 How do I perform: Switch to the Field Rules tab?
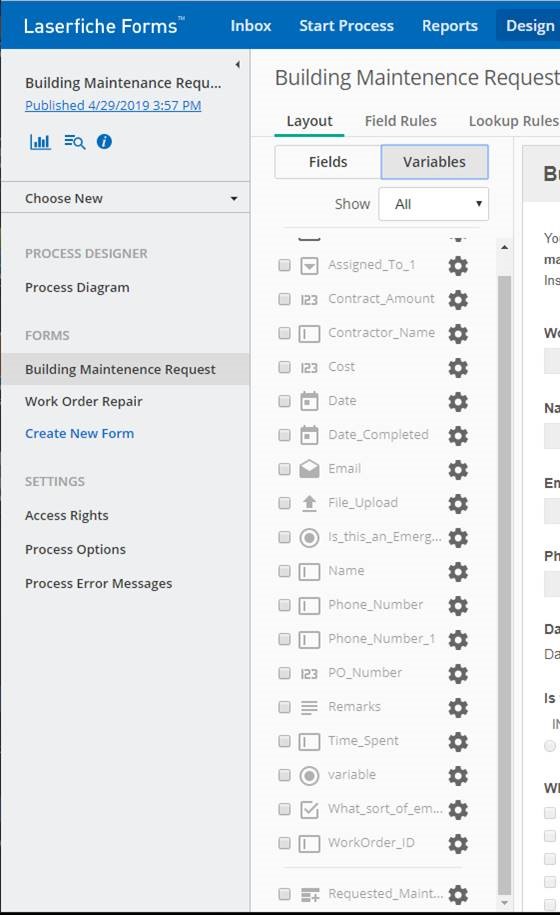(x=400, y=121)
